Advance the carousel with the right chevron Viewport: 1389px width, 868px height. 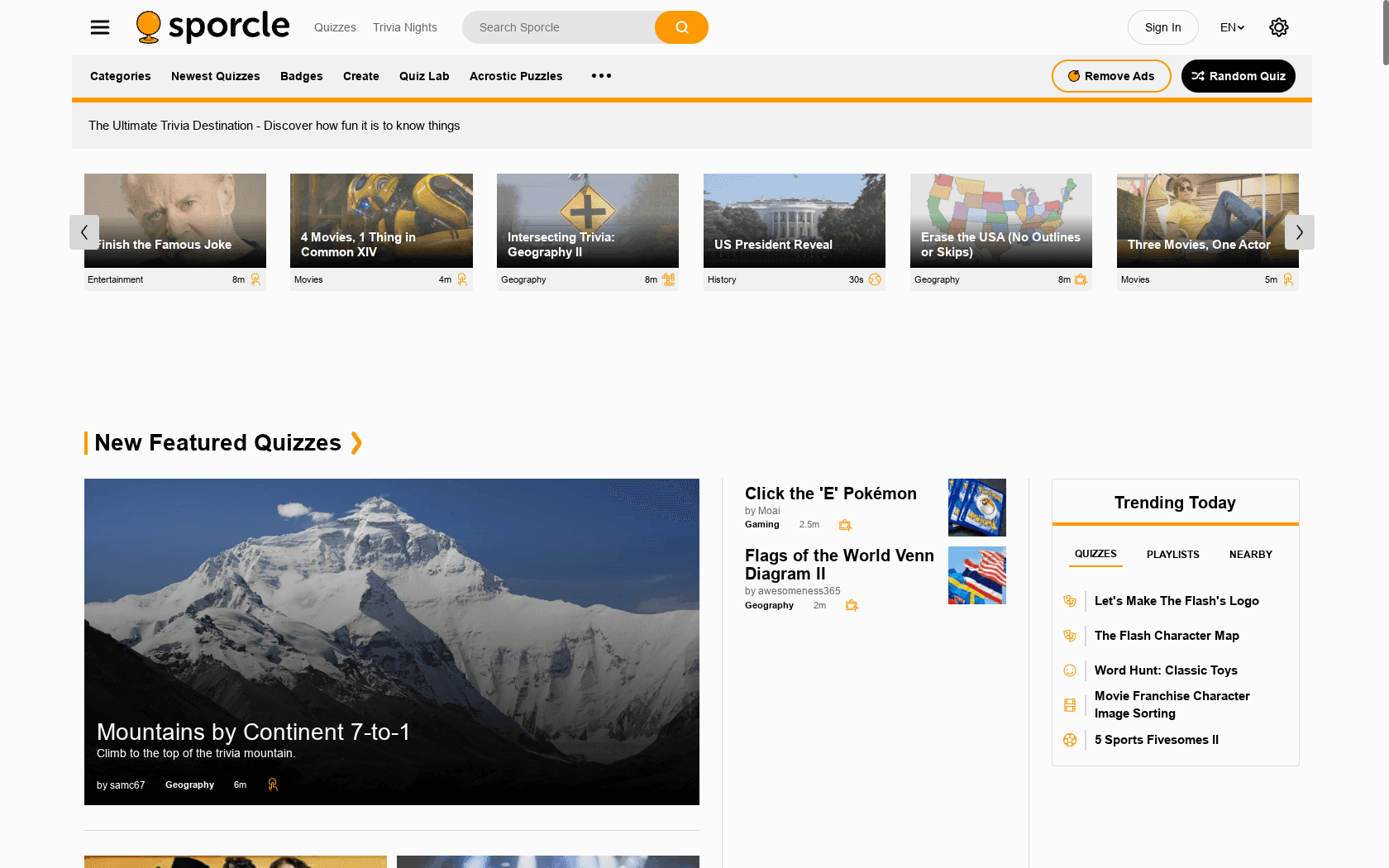[1299, 232]
